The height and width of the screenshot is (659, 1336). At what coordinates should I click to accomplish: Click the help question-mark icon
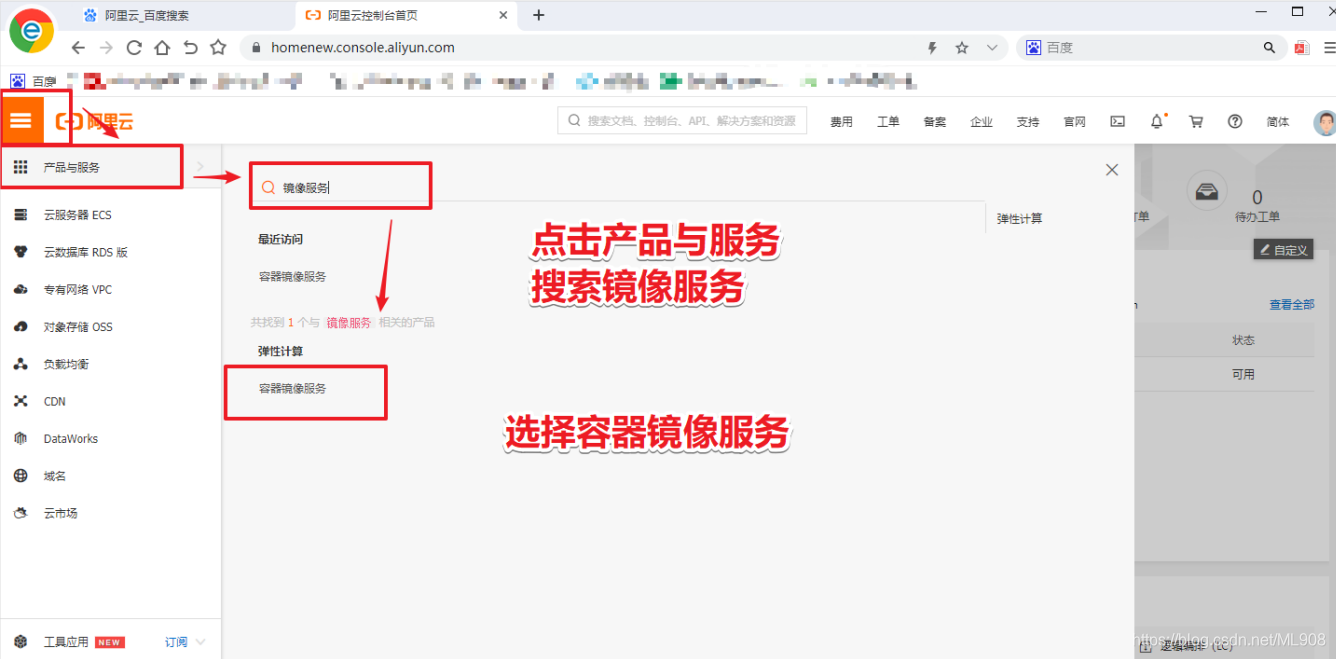(x=1235, y=121)
